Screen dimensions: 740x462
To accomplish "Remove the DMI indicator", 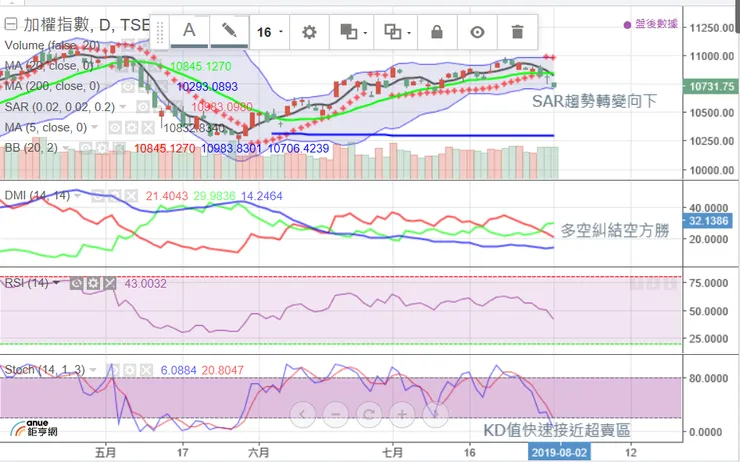I will [131, 196].
